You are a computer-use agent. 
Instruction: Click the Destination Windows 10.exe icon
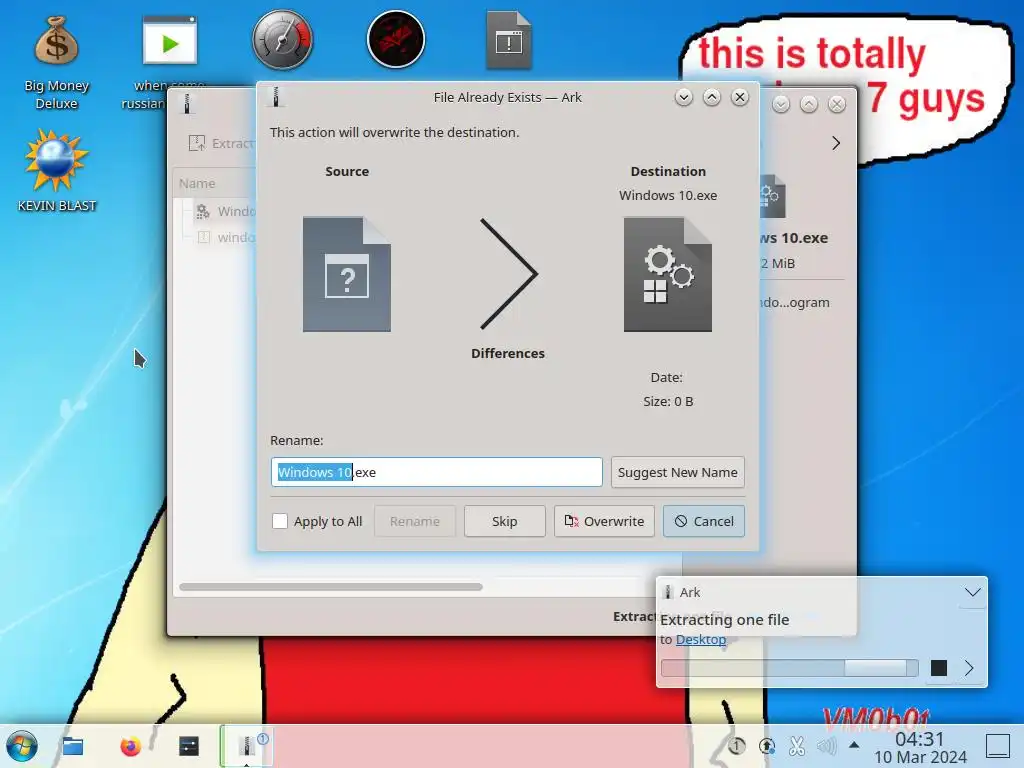click(667, 274)
